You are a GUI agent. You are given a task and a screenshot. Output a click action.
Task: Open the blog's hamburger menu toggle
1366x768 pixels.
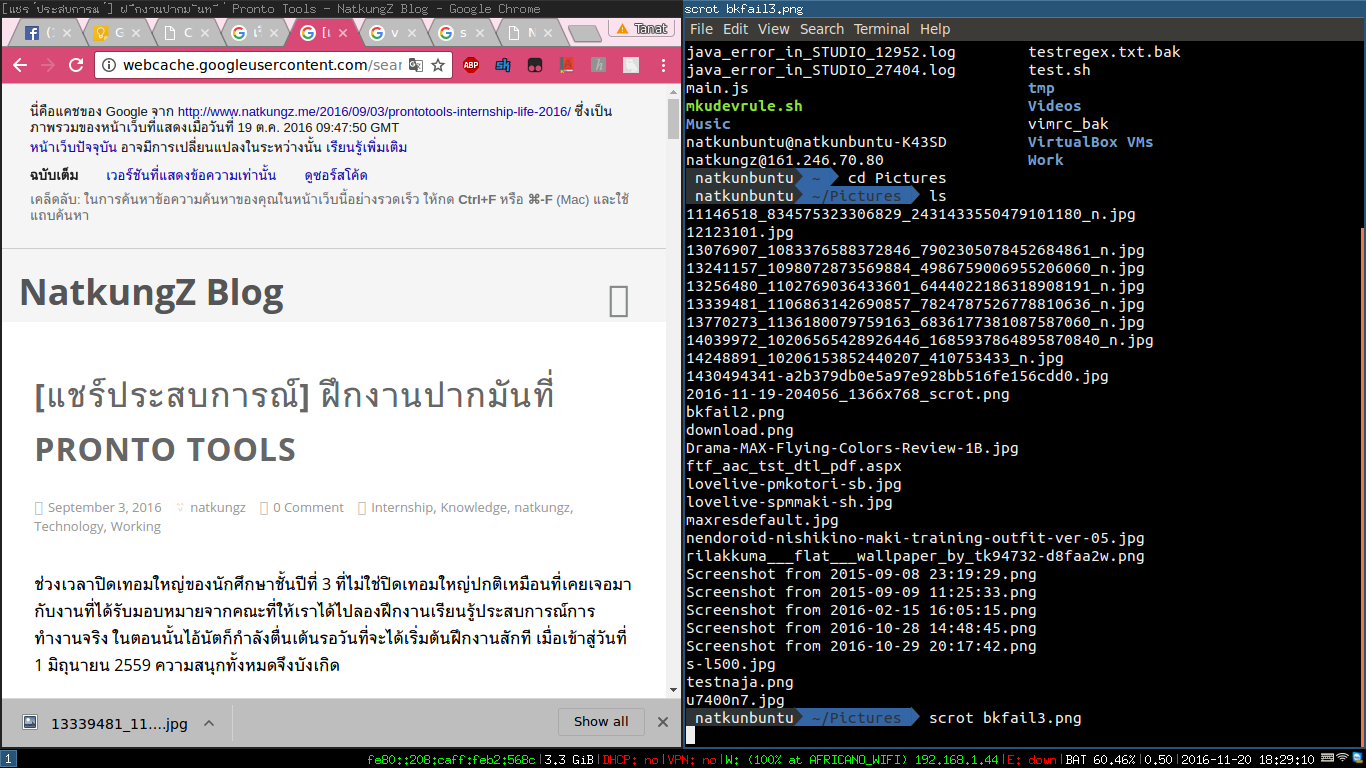pos(618,301)
